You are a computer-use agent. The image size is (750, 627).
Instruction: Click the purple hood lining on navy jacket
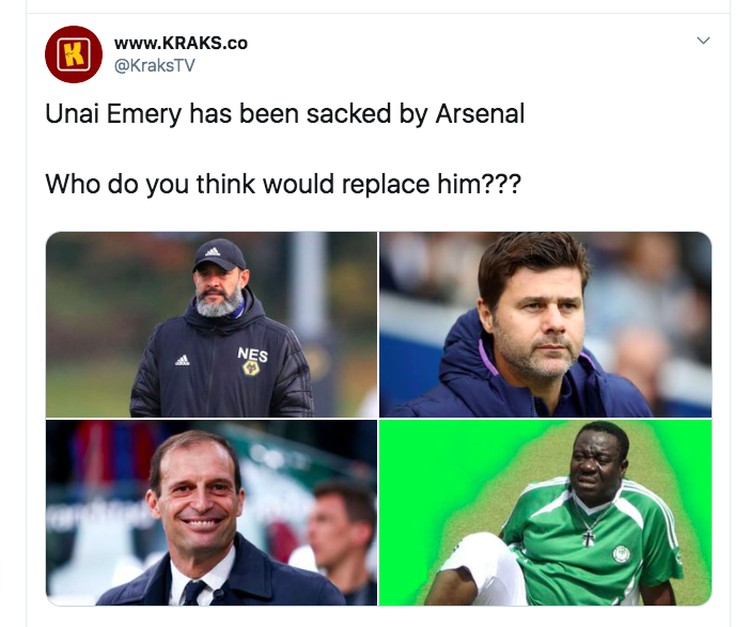487,357
